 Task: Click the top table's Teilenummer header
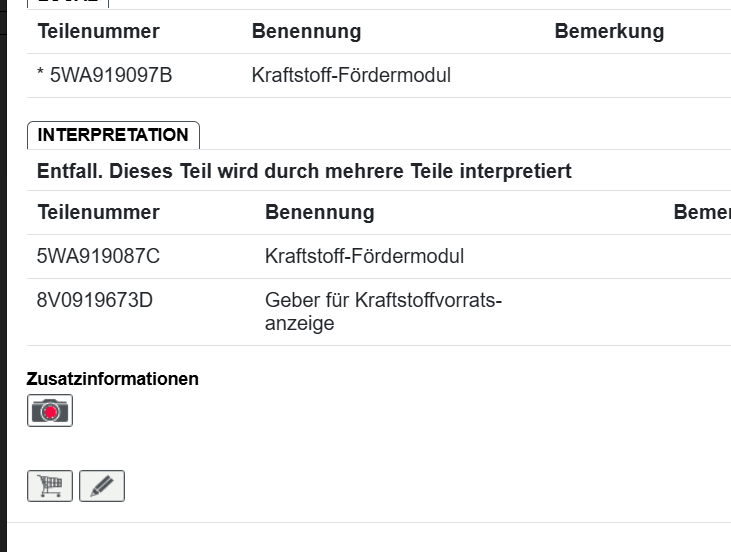point(98,31)
